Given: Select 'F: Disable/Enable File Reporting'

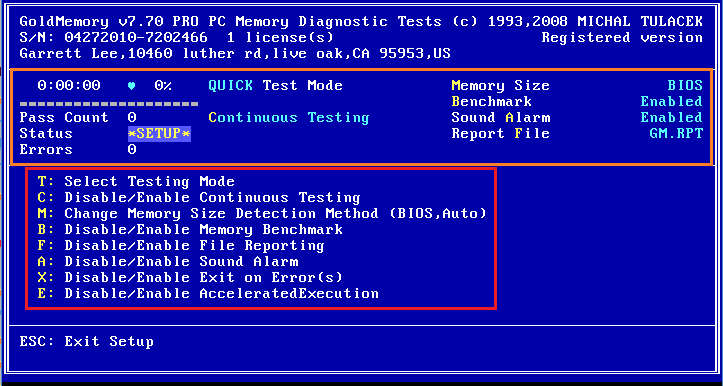Looking at the screenshot, I should coord(181,245).
